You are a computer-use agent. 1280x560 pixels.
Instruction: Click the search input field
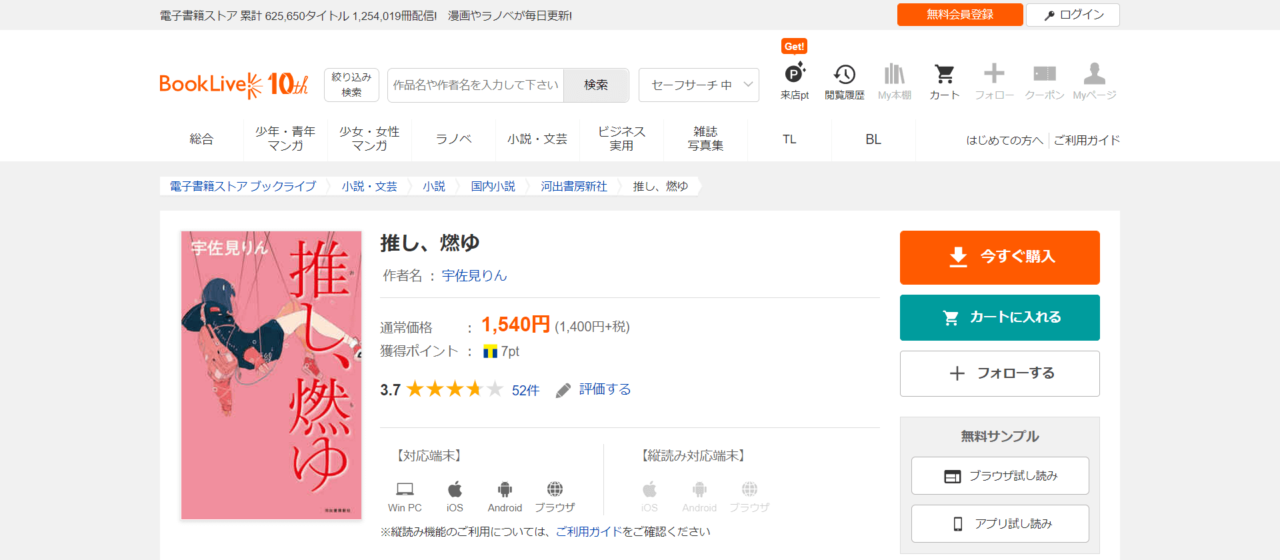[x=475, y=85]
